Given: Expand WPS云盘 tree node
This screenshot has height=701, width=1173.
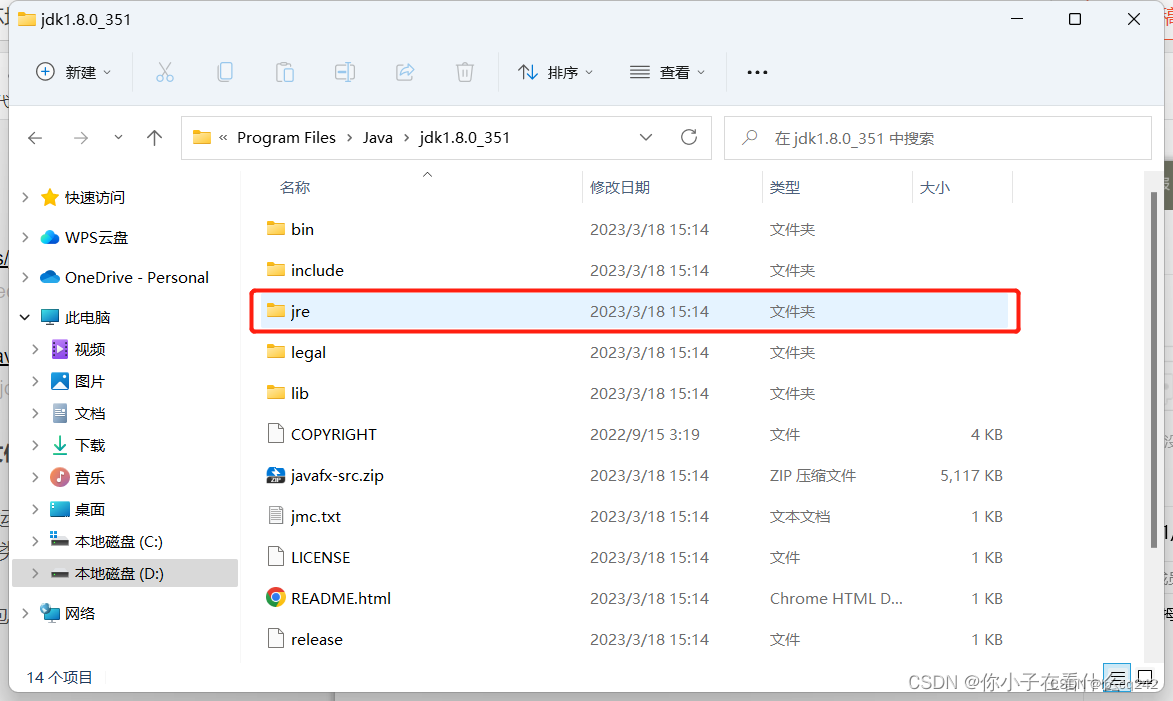Looking at the screenshot, I should tap(25, 237).
